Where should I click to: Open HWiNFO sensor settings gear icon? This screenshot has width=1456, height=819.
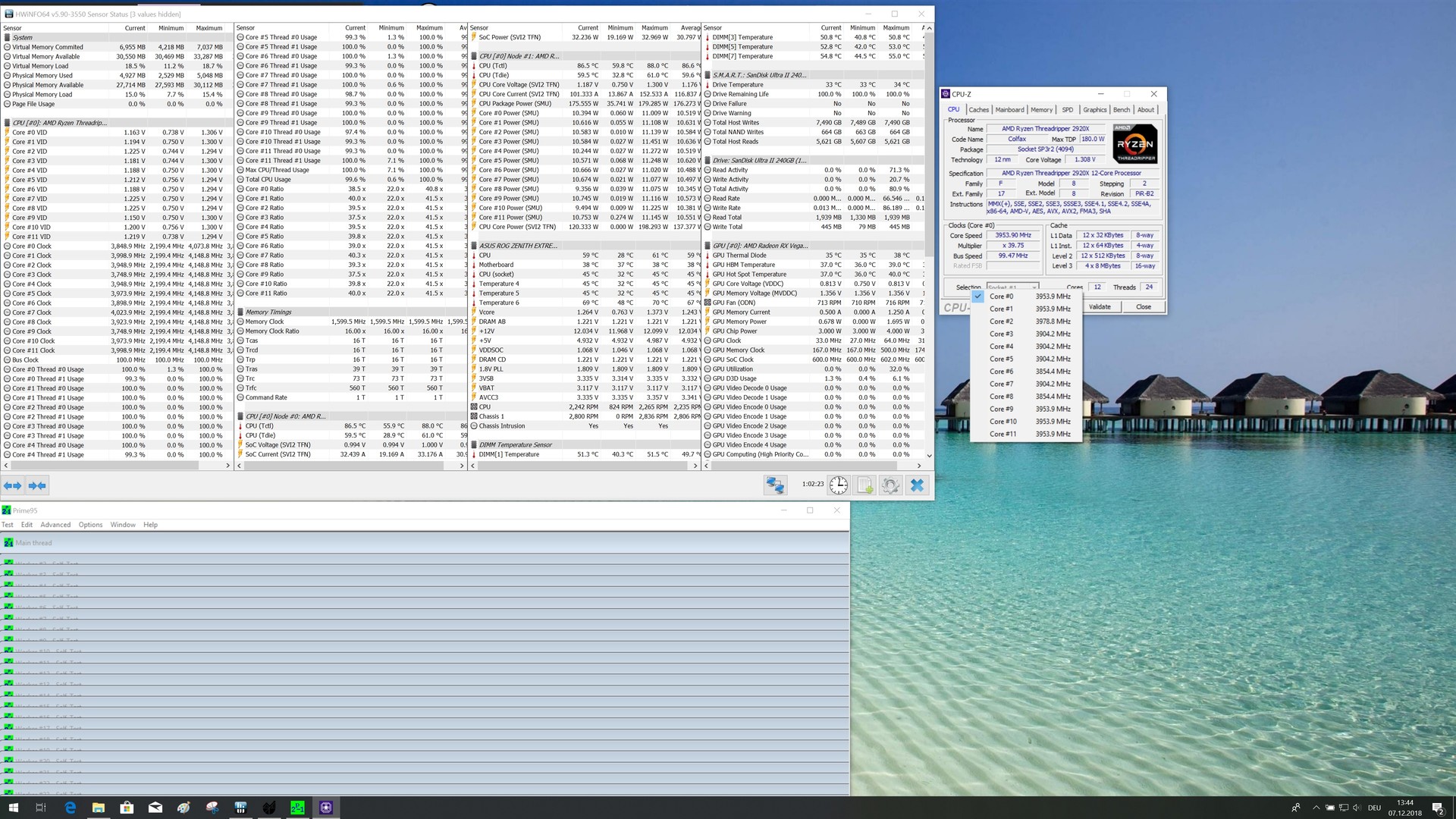(890, 485)
